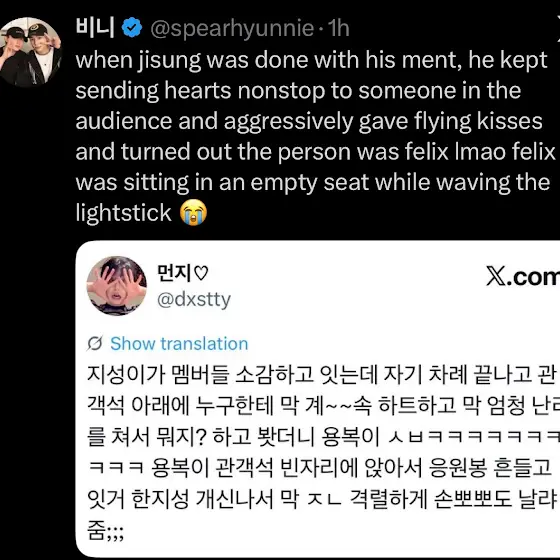Click the tweet line starting "when jisung"
This screenshot has width=560, height=560.
(x=311, y=60)
